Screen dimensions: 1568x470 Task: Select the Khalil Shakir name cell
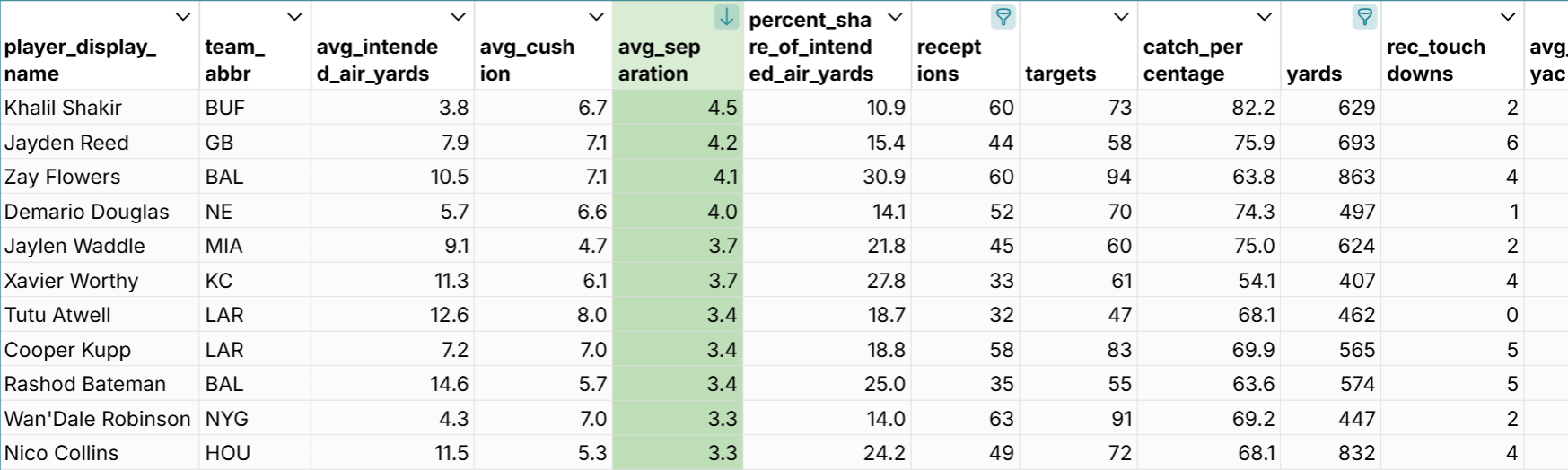pyautogui.click(x=63, y=108)
